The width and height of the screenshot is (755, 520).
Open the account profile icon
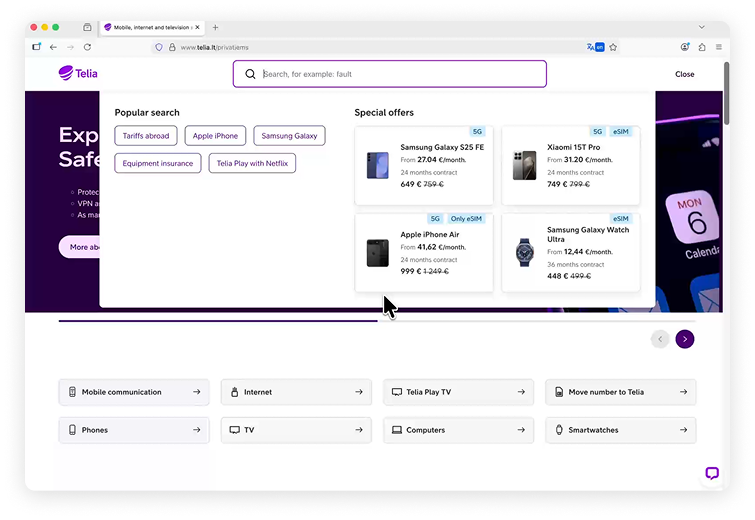click(x=685, y=47)
